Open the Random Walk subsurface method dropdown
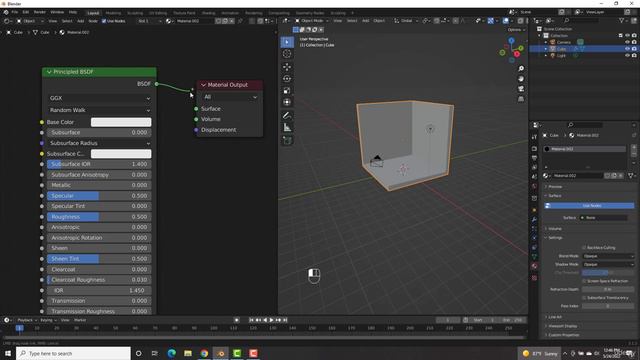Viewport: 640px width, 360px height. [x=99, y=110]
